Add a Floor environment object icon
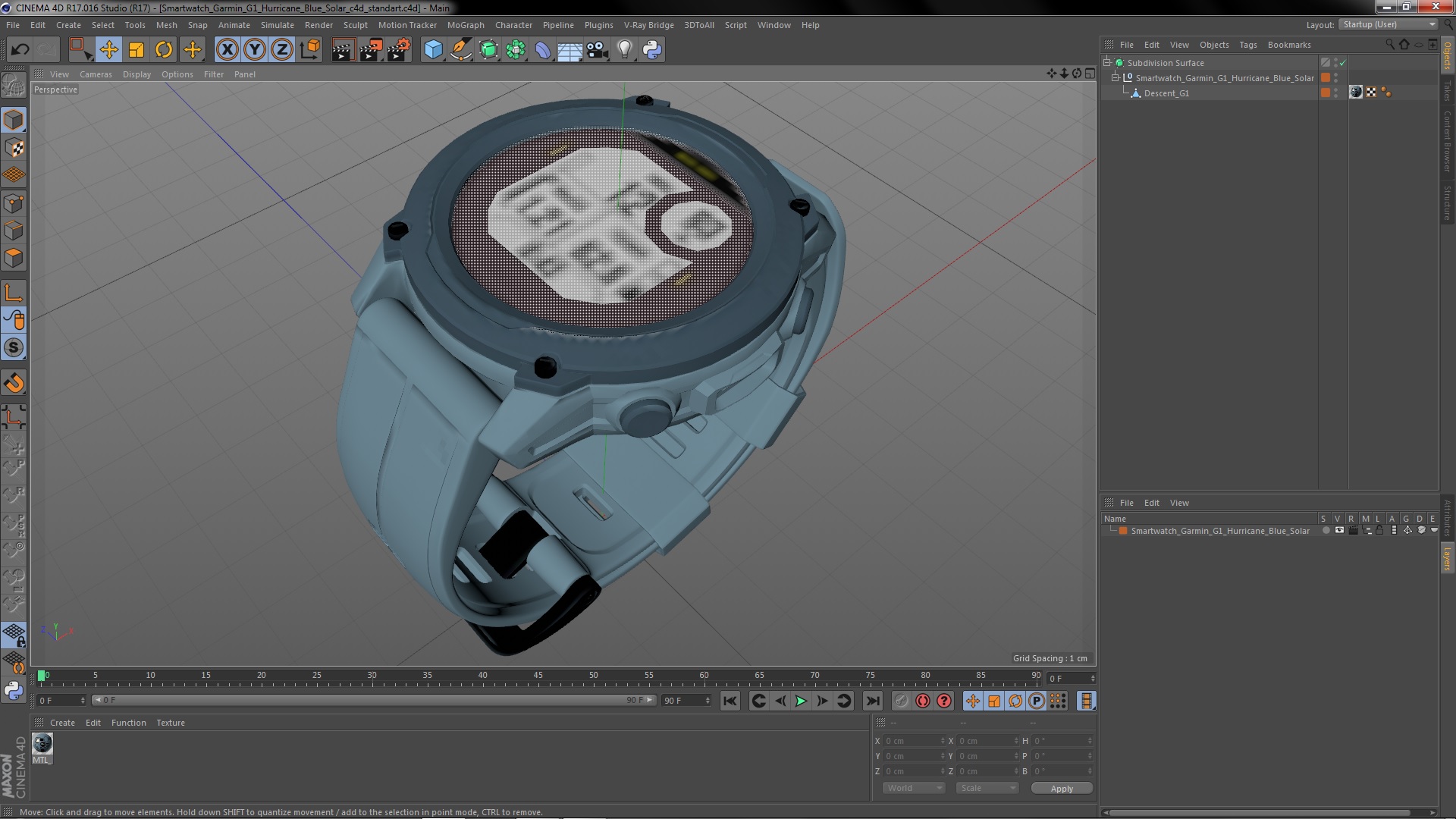1456x819 pixels. pos(570,50)
